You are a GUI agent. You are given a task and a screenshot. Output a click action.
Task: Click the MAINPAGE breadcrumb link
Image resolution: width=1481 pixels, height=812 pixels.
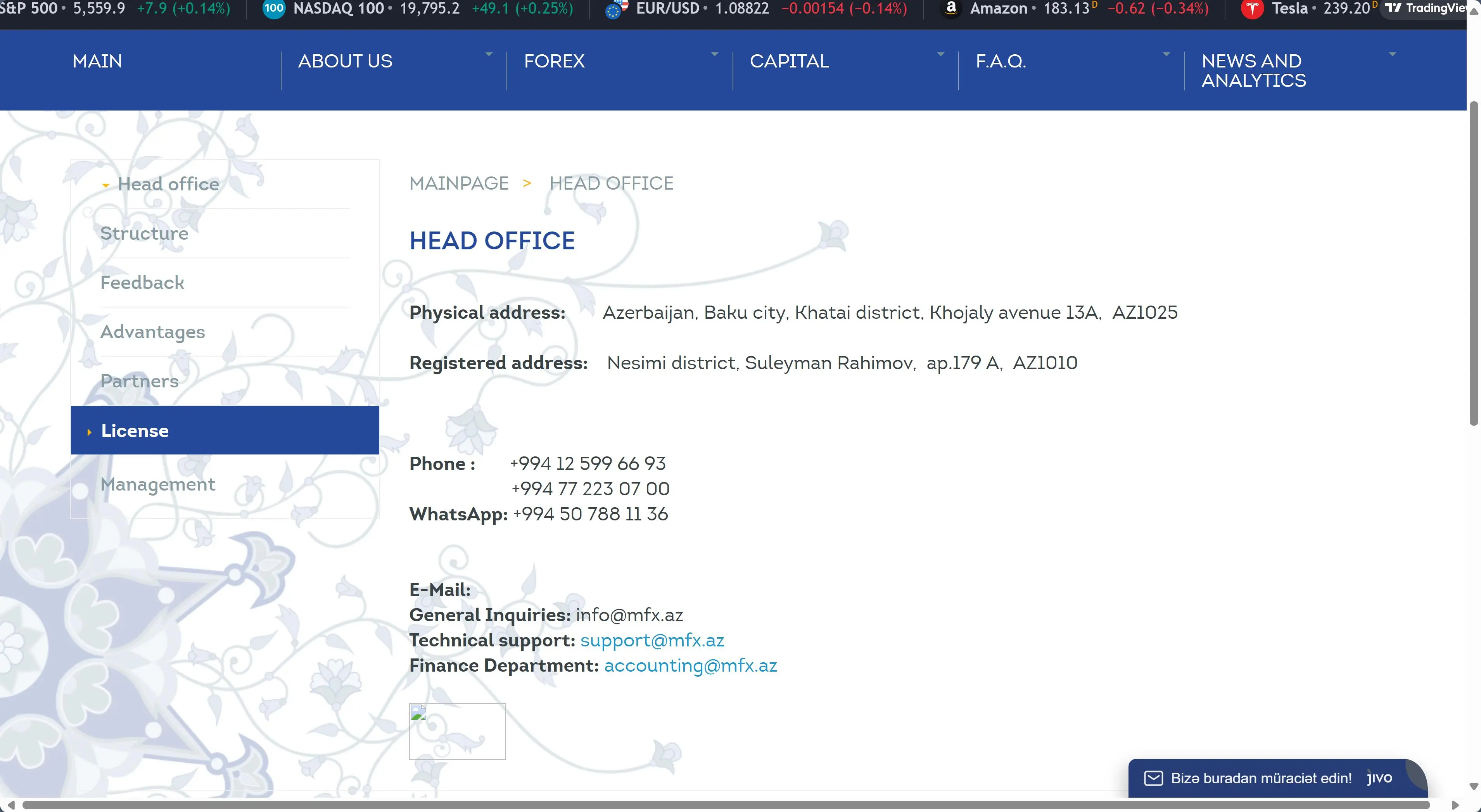tap(459, 183)
